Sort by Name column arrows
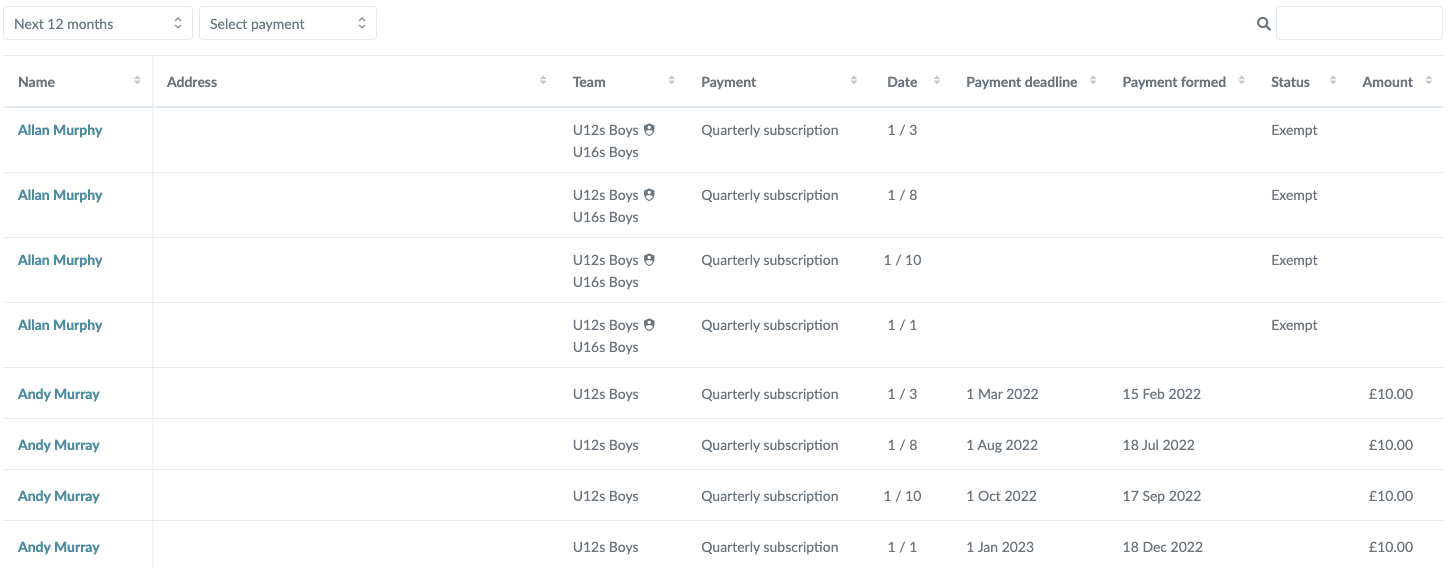This screenshot has width=1452, height=568. coord(137,81)
